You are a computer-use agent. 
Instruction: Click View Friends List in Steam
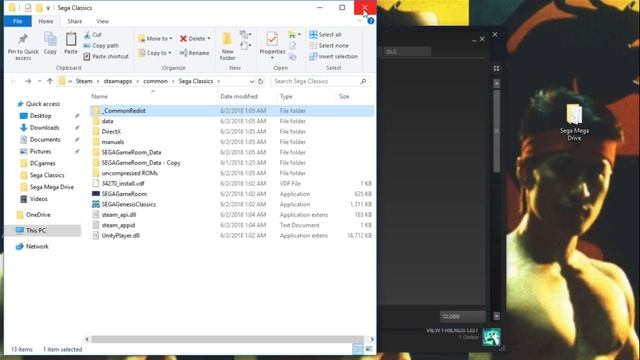point(452,330)
